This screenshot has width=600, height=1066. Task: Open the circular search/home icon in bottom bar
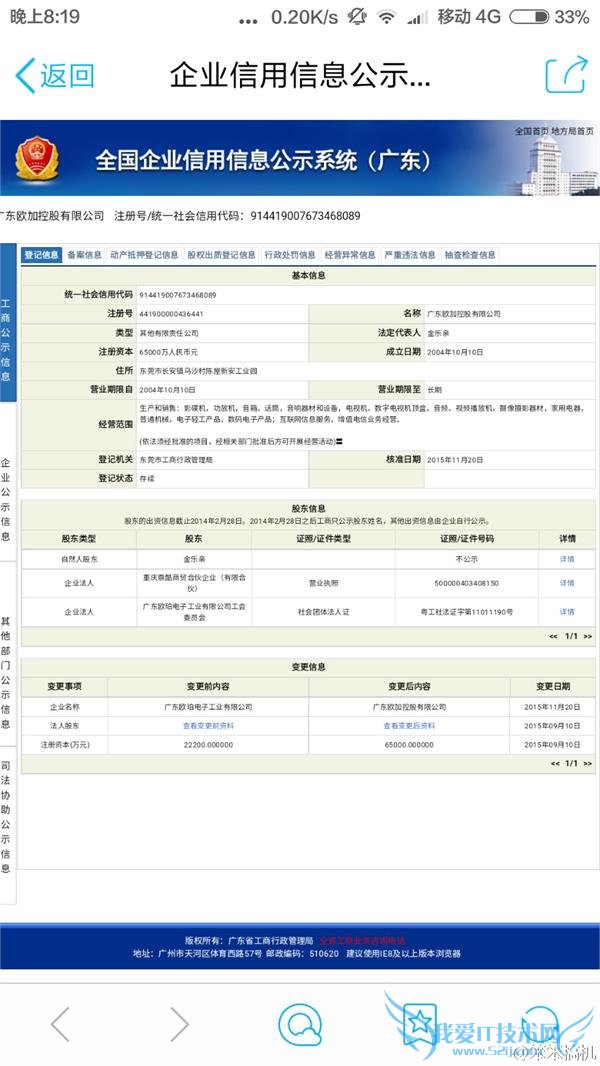(x=299, y=1023)
